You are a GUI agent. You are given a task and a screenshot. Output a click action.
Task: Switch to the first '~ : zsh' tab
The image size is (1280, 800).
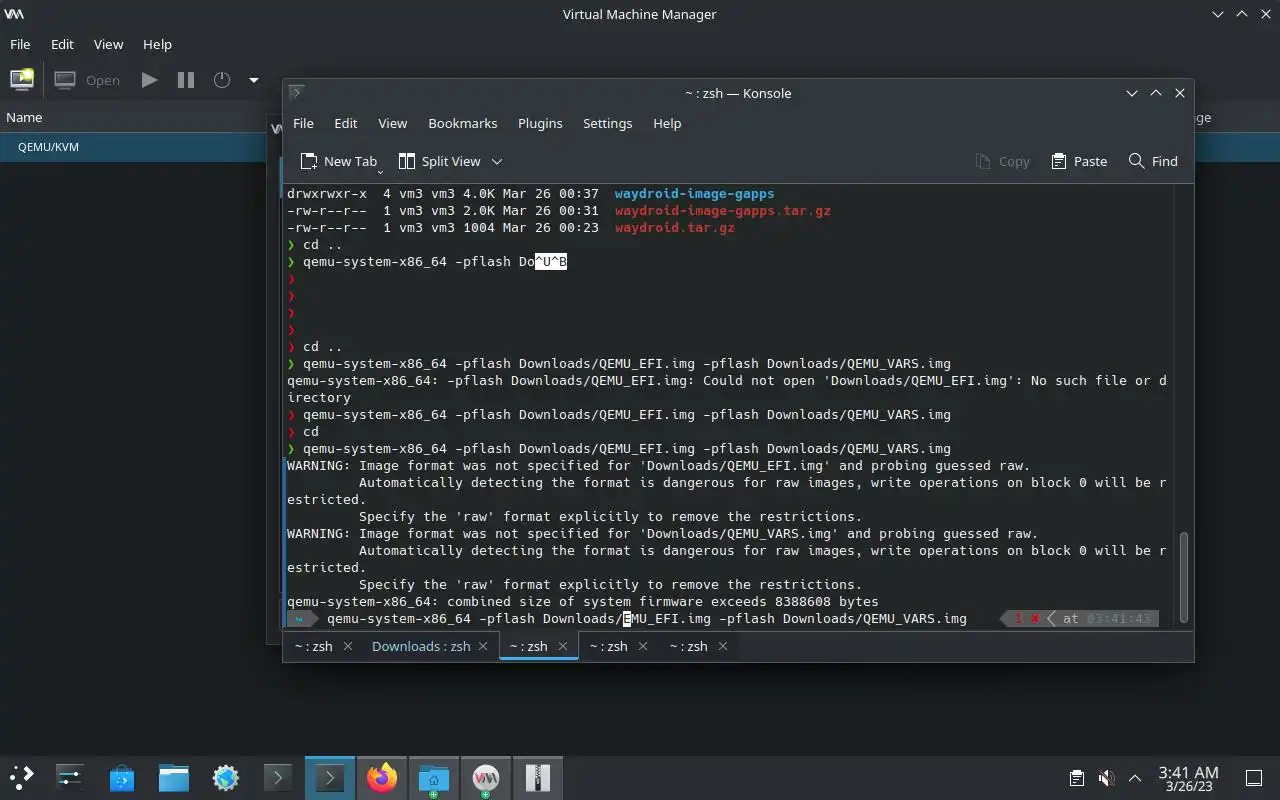[313, 646]
